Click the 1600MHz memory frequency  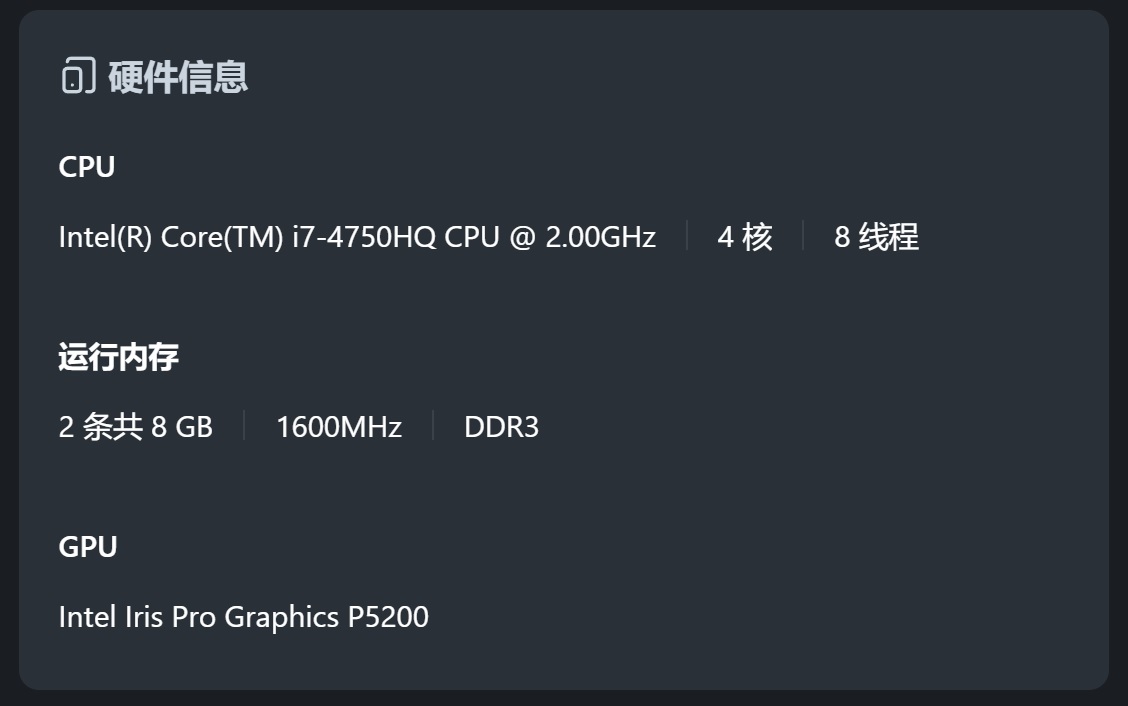coord(339,427)
